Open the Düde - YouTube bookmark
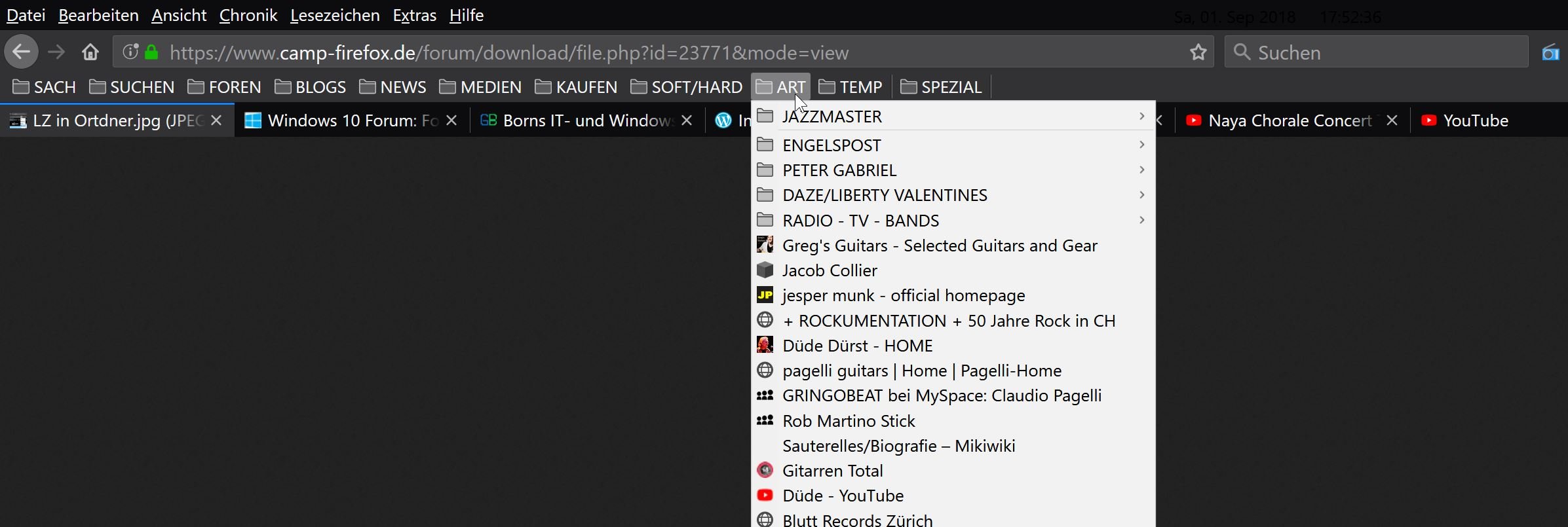 pos(953,495)
